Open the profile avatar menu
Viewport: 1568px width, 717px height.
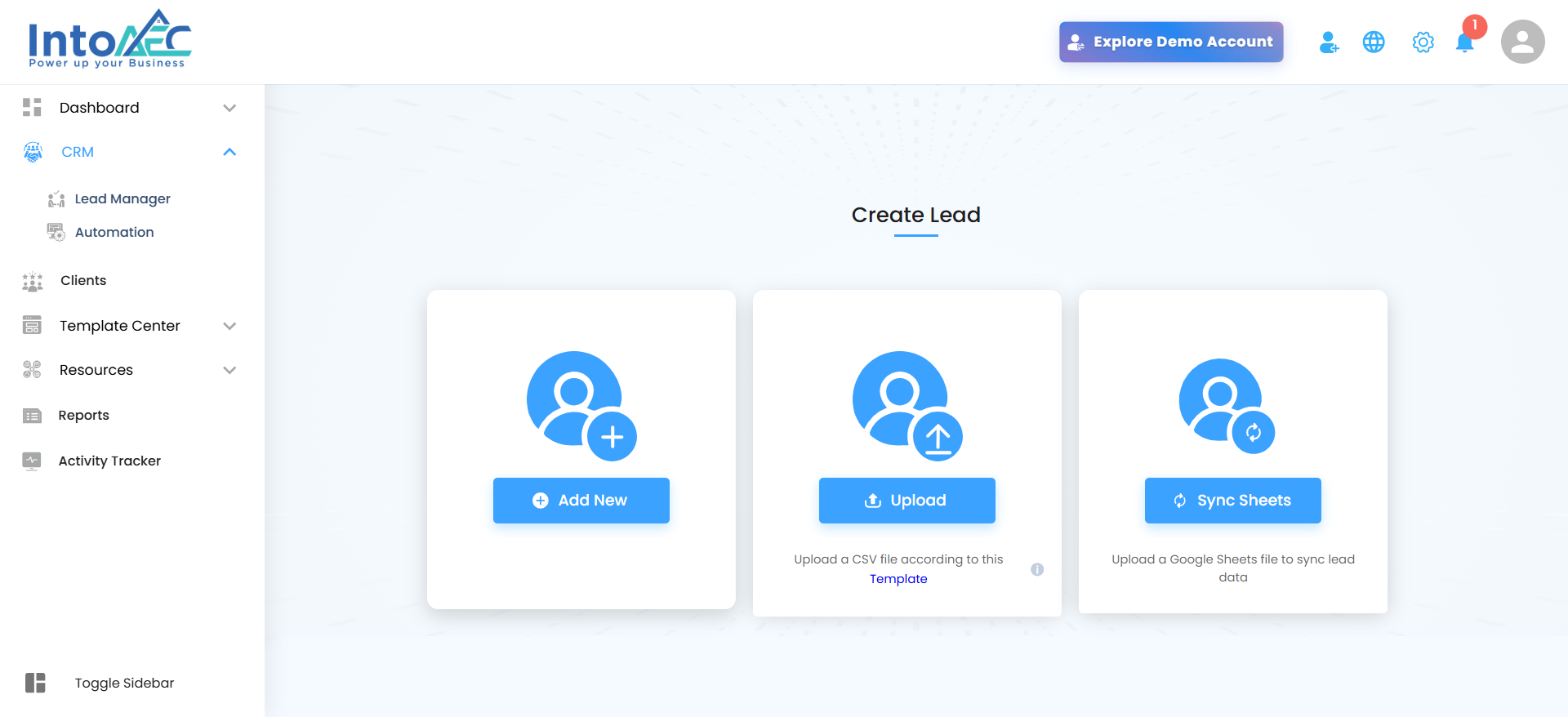click(1522, 42)
